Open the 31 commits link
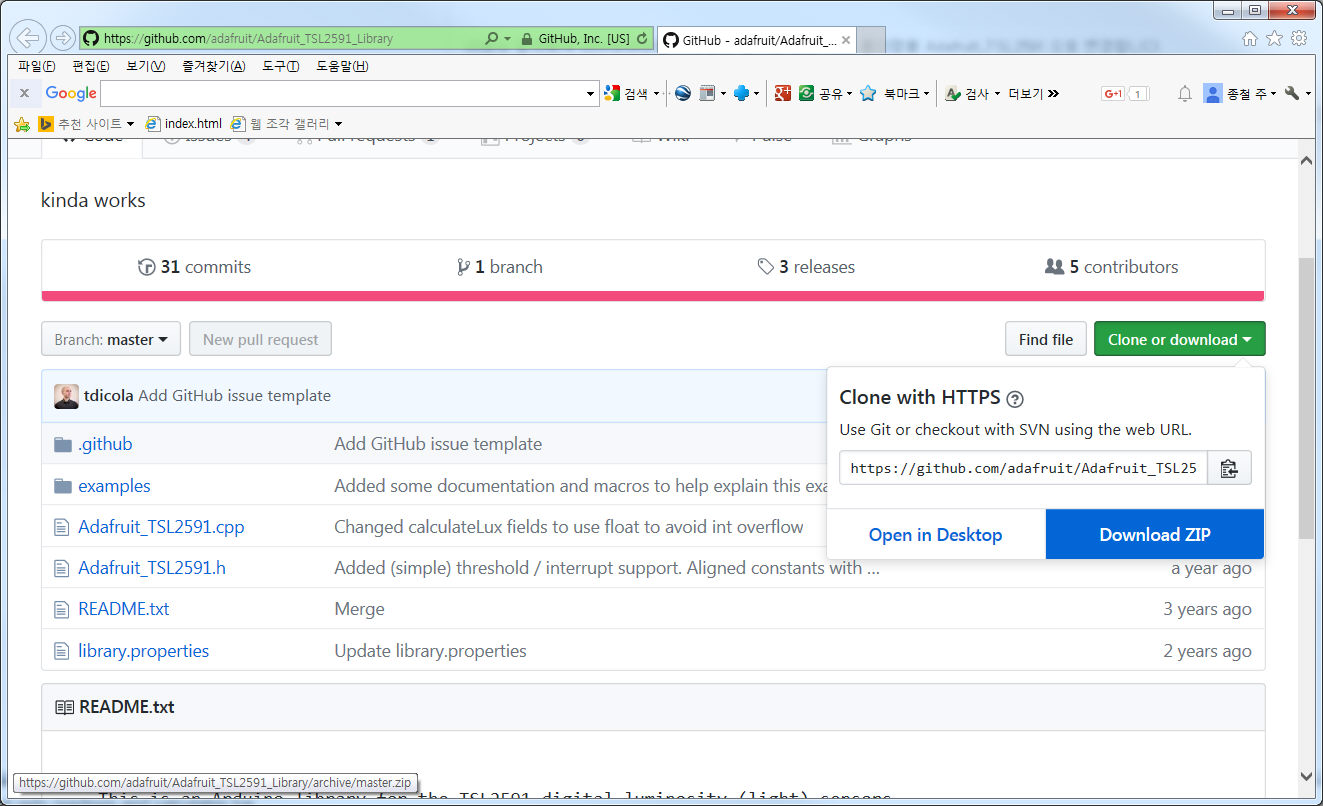The image size is (1323, 806). [x=194, y=267]
